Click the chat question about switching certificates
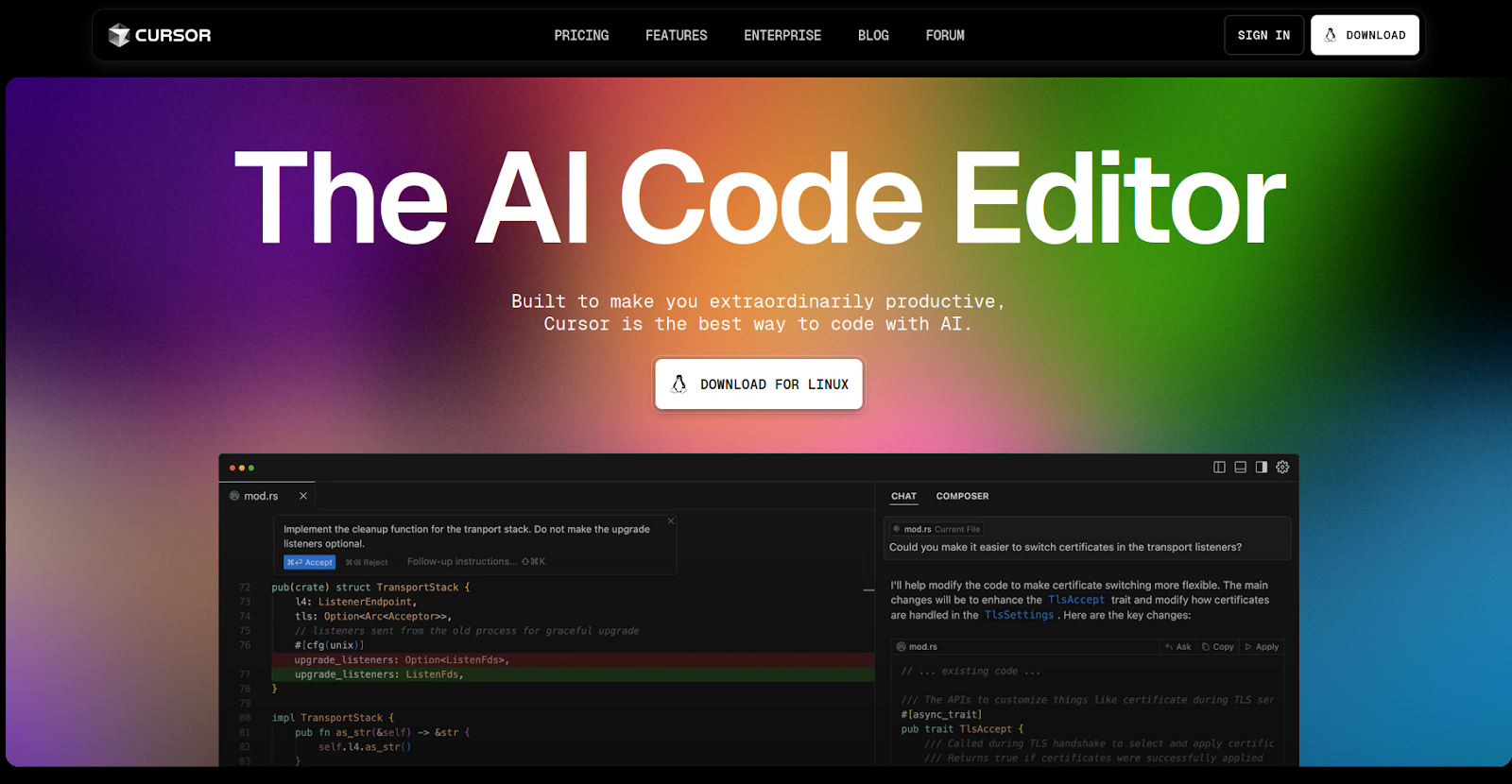Image resolution: width=1512 pixels, height=784 pixels. 1065,547
